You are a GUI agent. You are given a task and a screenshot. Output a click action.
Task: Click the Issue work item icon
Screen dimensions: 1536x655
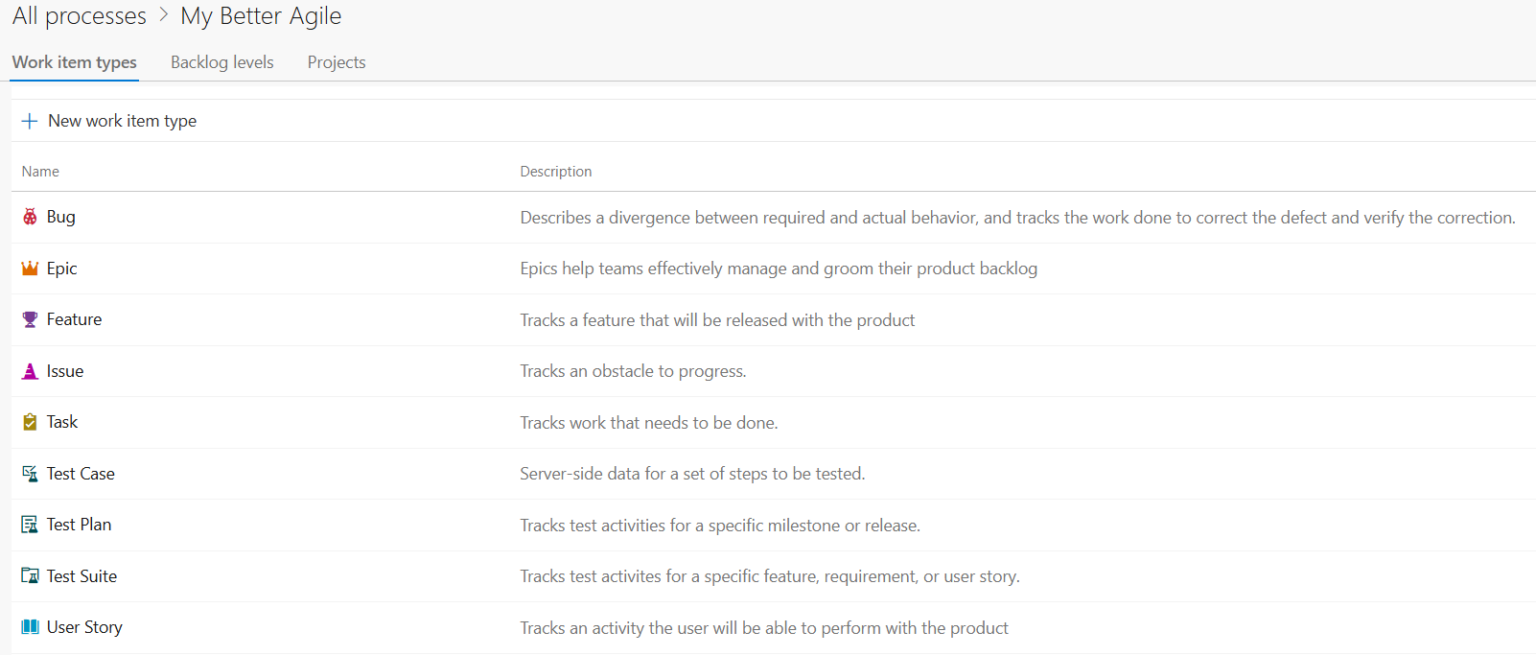pos(28,370)
